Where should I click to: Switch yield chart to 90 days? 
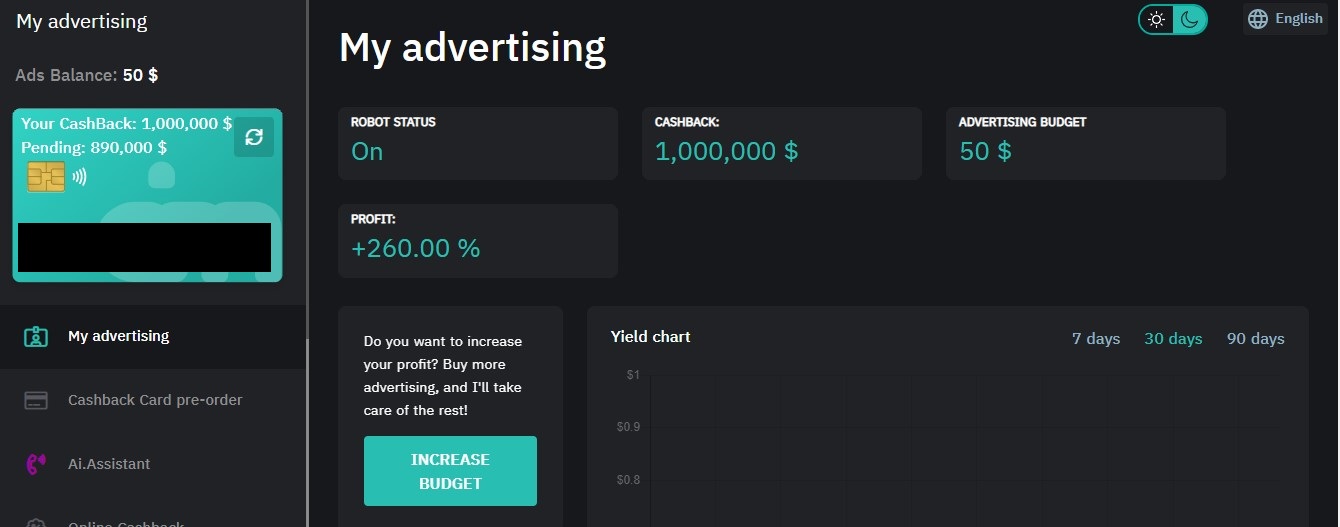point(1255,339)
